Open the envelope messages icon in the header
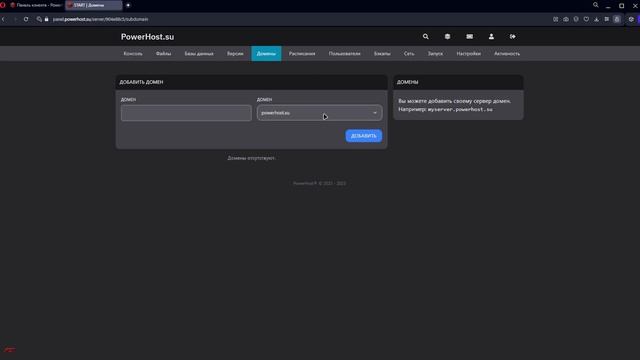This screenshot has height=360, width=640. 469,37
